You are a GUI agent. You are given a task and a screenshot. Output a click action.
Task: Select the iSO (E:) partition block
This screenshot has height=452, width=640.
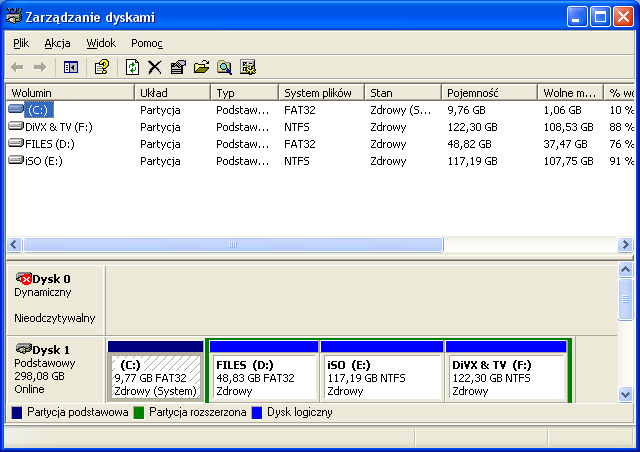[382, 371]
